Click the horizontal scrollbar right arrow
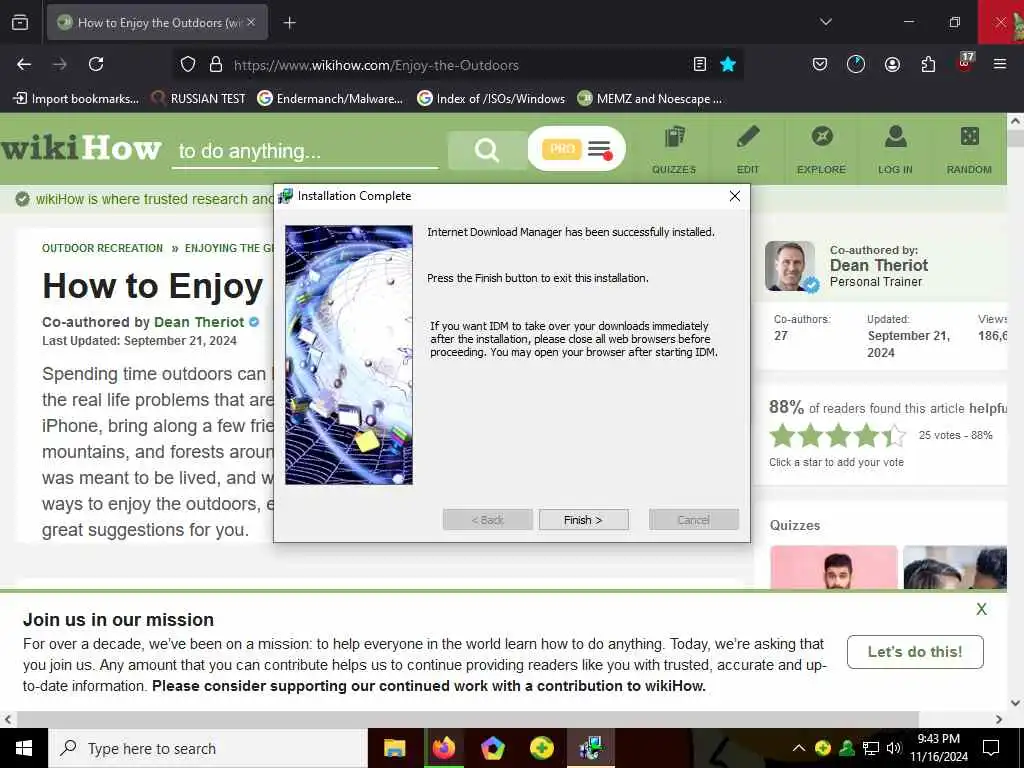1024x768 pixels. click(999, 719)
